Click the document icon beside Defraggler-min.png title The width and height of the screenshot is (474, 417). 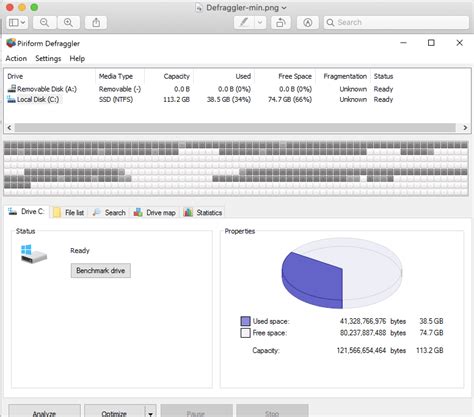click(x=199, y=8)
